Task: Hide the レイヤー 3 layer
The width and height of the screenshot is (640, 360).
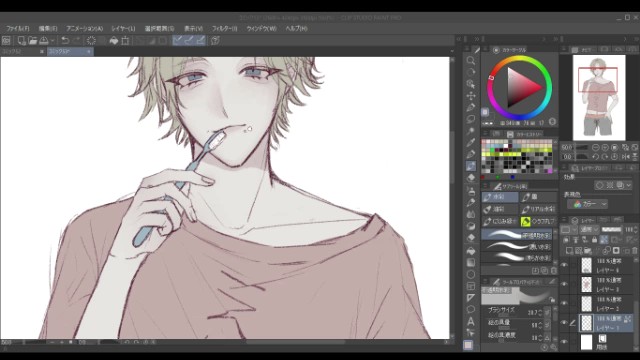Action: (x=564, y=284)
